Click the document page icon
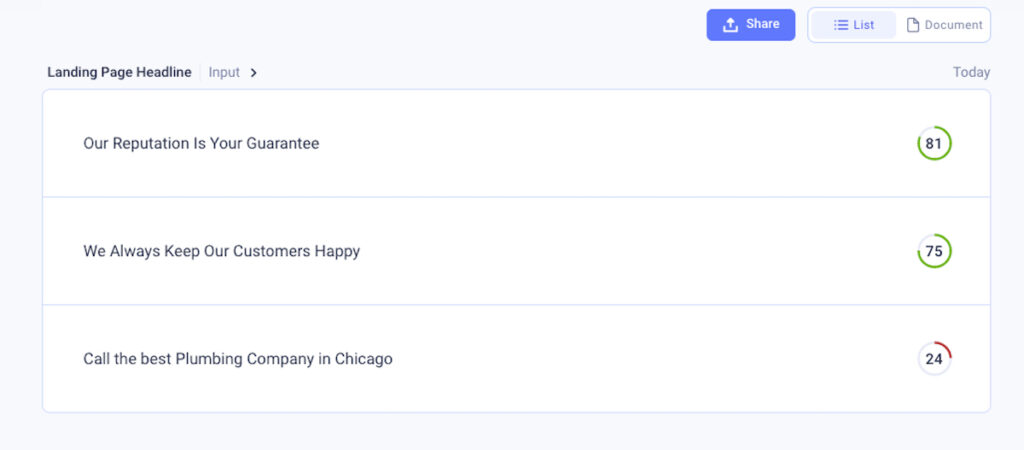The image size is (1024, 450). 912,25
